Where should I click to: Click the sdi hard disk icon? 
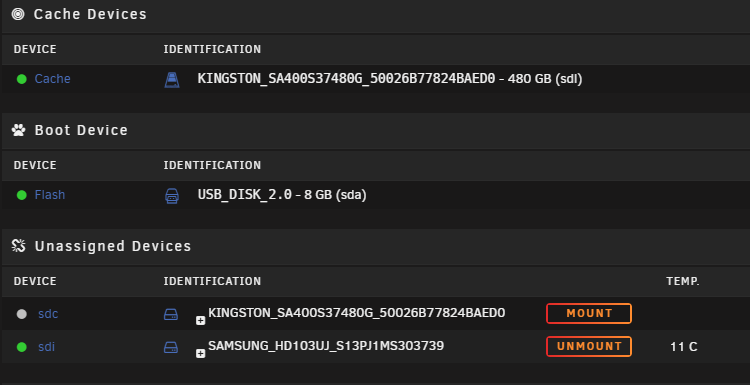(x=171, y=347)
